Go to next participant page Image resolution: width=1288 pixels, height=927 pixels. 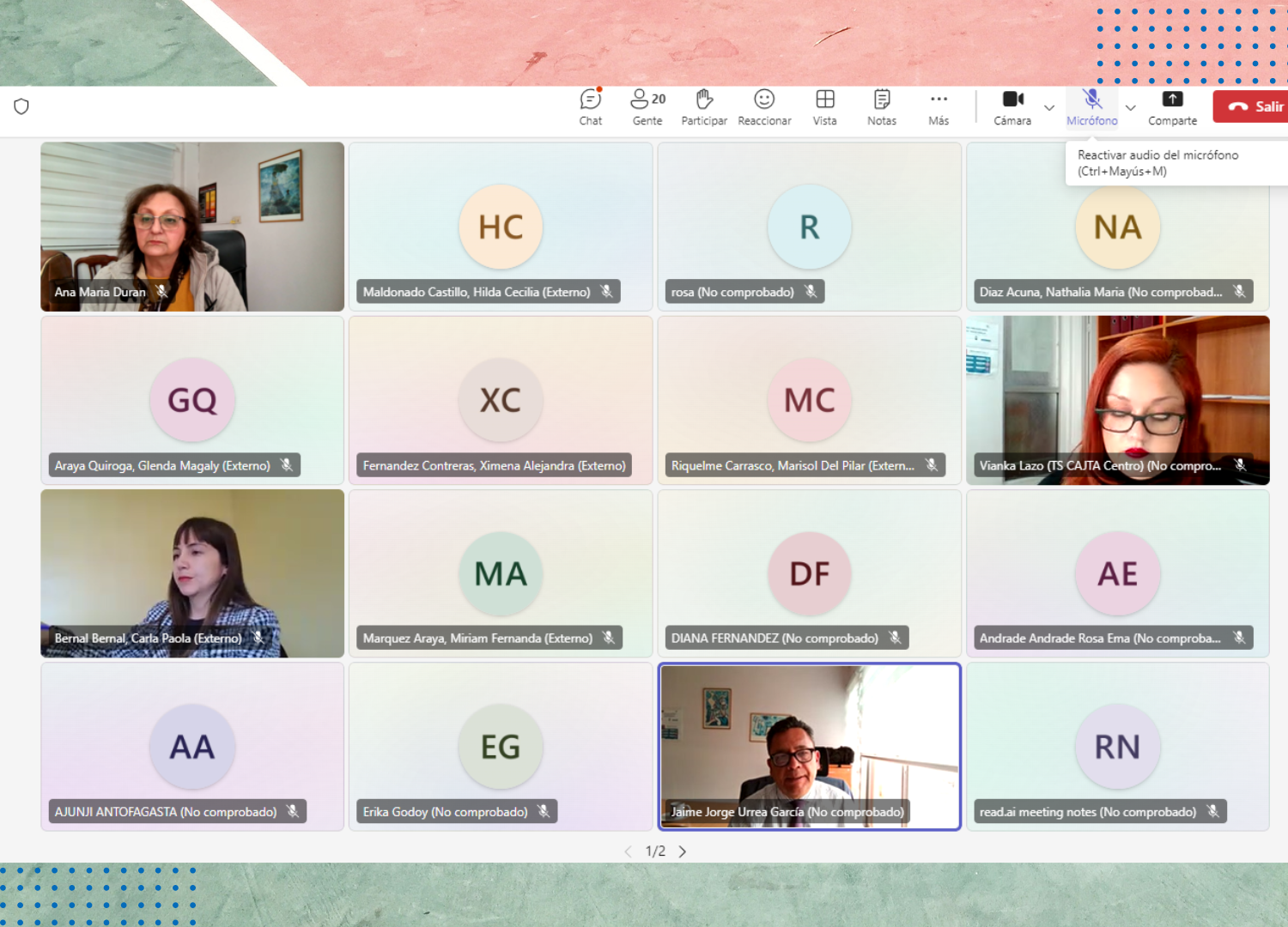coord(683,851)
